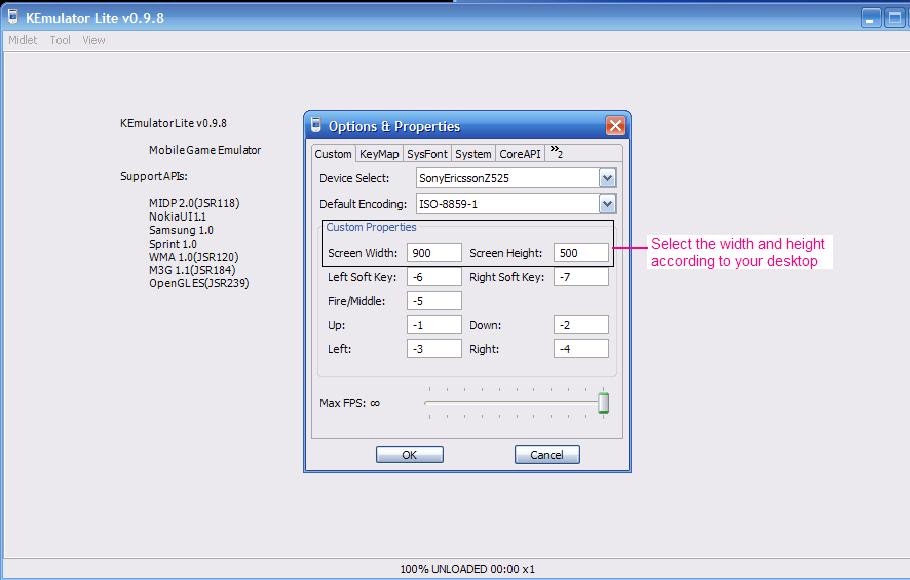The height and width of the screenshot is (580, 910).
Task: Click the 100% UNLOADED status bar text
Action: 467,569
